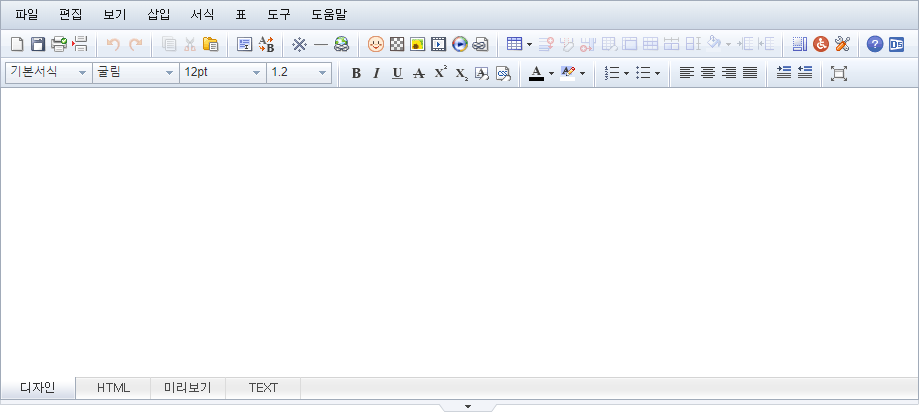
Task: Click the find and replace icon
Action: pos(267,44)
